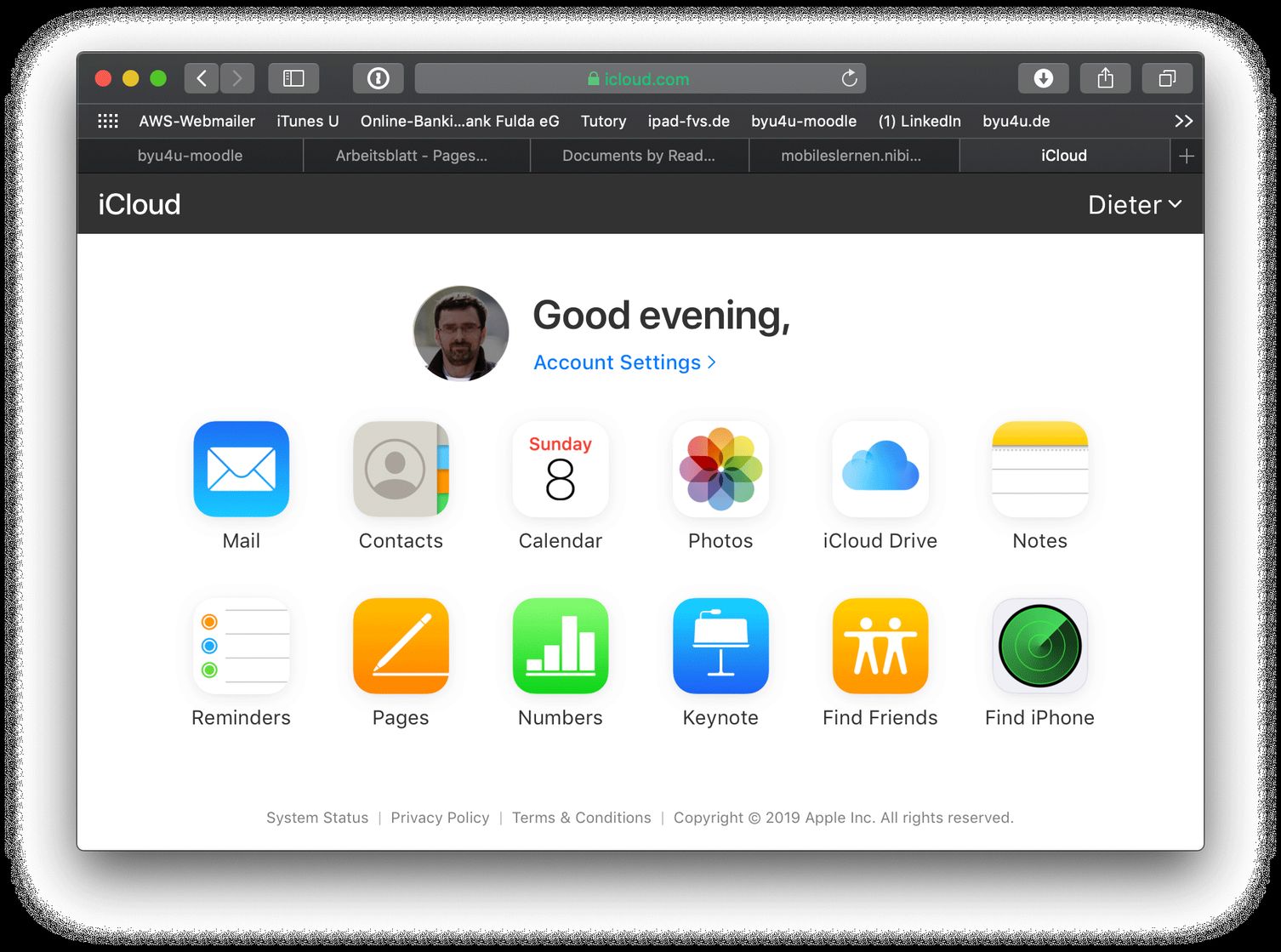Show the Safari sidebar

(293, 78)
